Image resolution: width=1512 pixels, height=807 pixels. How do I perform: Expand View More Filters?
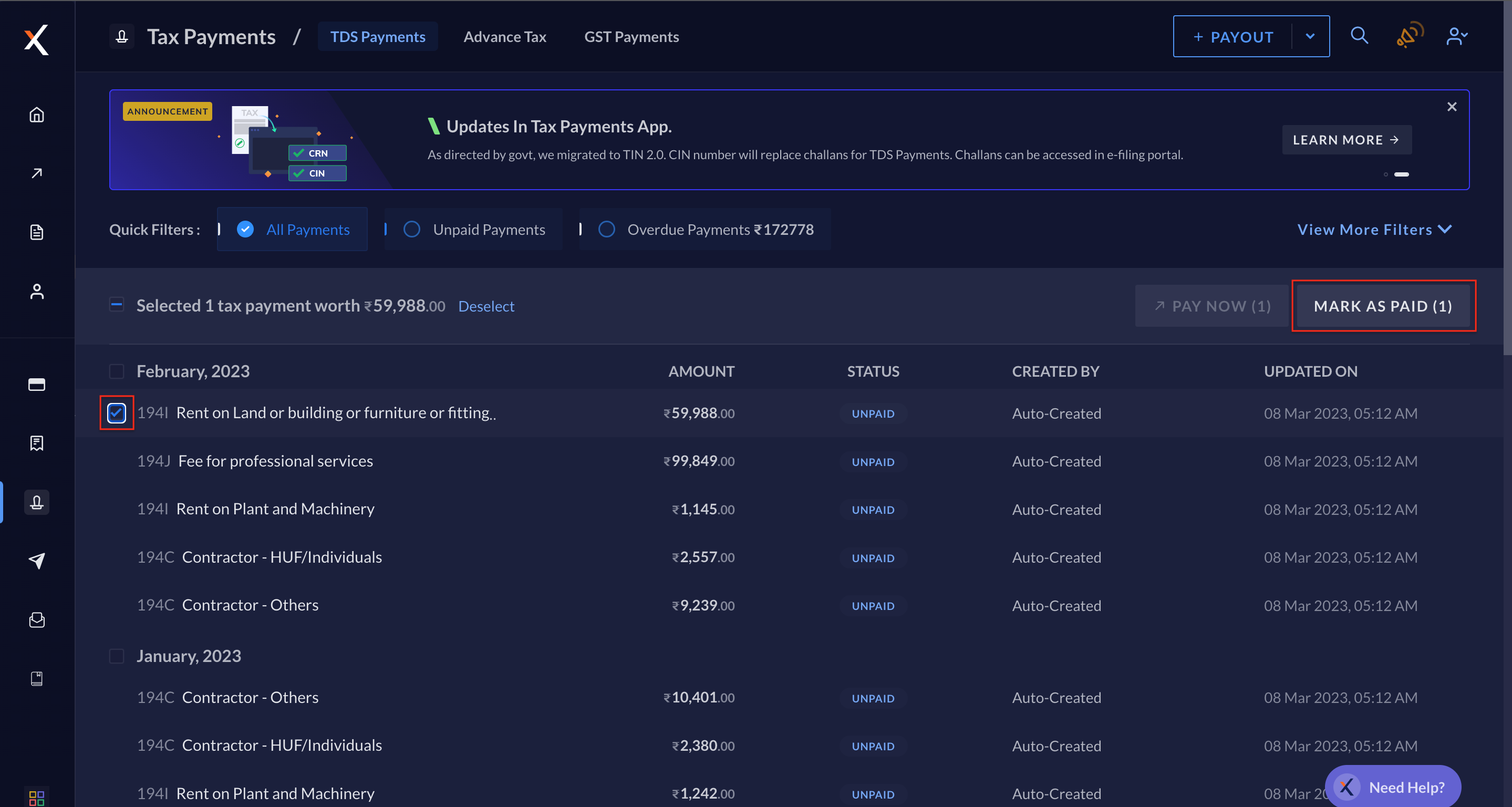(x=1374, y=229)
